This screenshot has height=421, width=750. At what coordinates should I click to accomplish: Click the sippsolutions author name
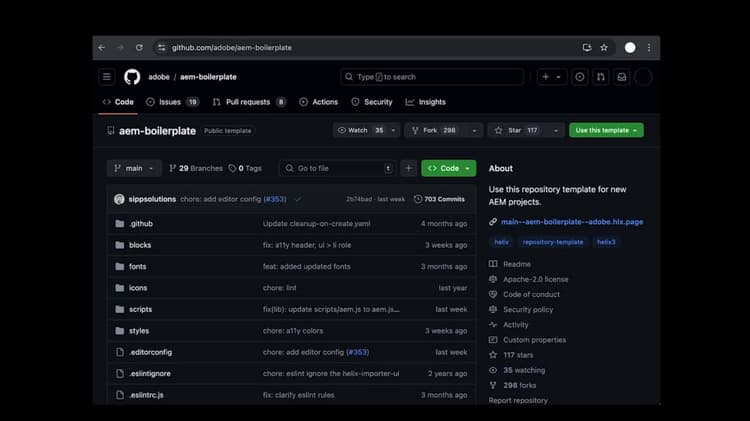(x=152, y=199)
